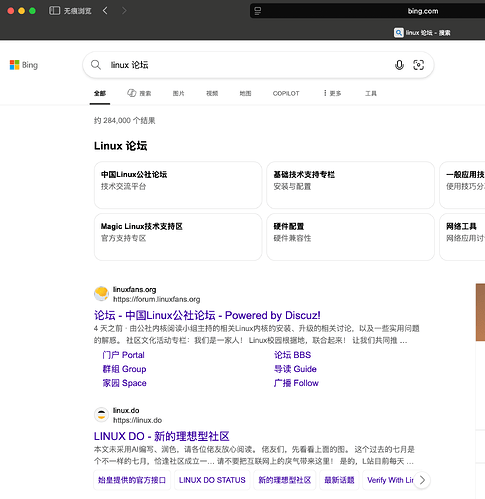Open the 广播 Follow sitelink
Screen dimensions: 485x499
pos(296,383)
